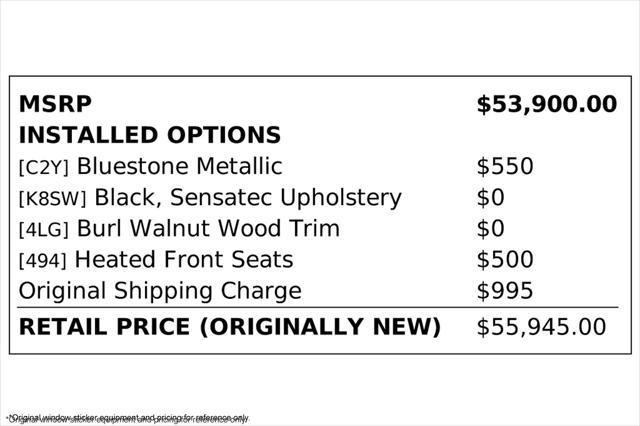Select the $0 price for Burl Walnut Trim
Viewport: 640px width, 426px height.
491,229
